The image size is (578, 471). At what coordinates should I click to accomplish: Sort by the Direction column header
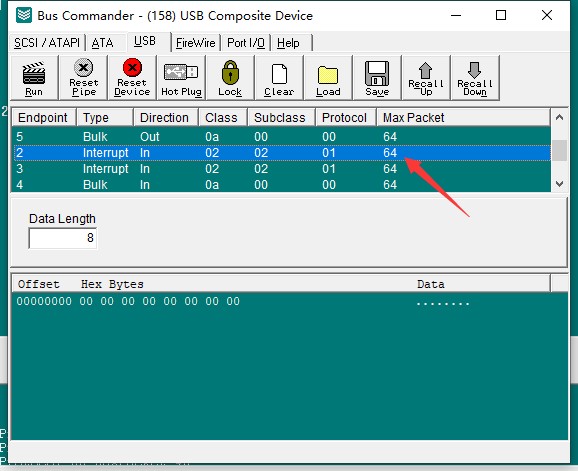(166, 118)
